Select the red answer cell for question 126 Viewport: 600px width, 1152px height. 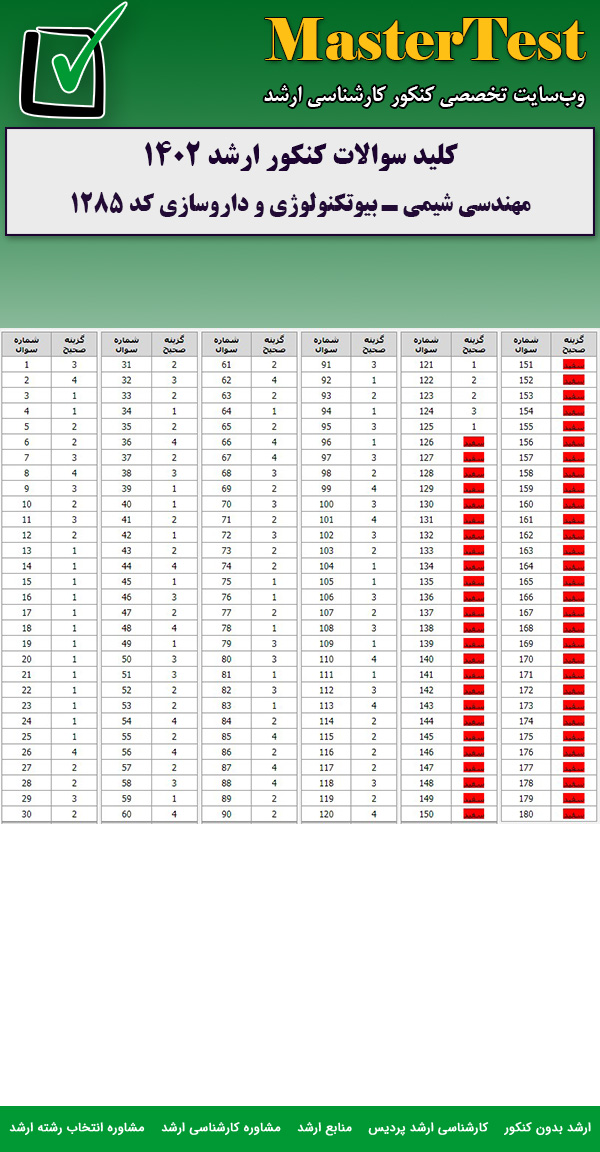click(474, 442)
